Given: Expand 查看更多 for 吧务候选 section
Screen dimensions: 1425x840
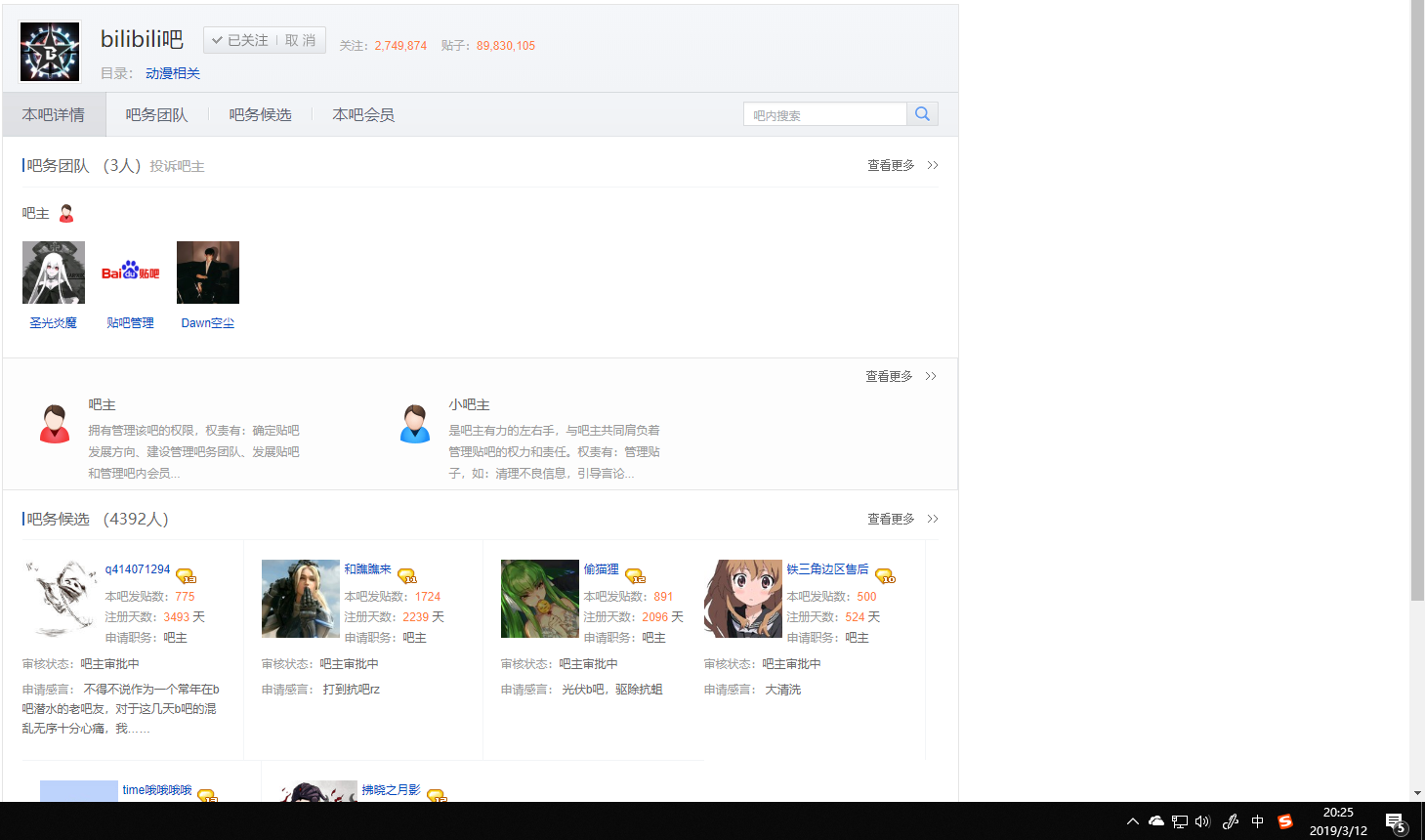Looking at the screenshot, I should [x=901, y=519].
